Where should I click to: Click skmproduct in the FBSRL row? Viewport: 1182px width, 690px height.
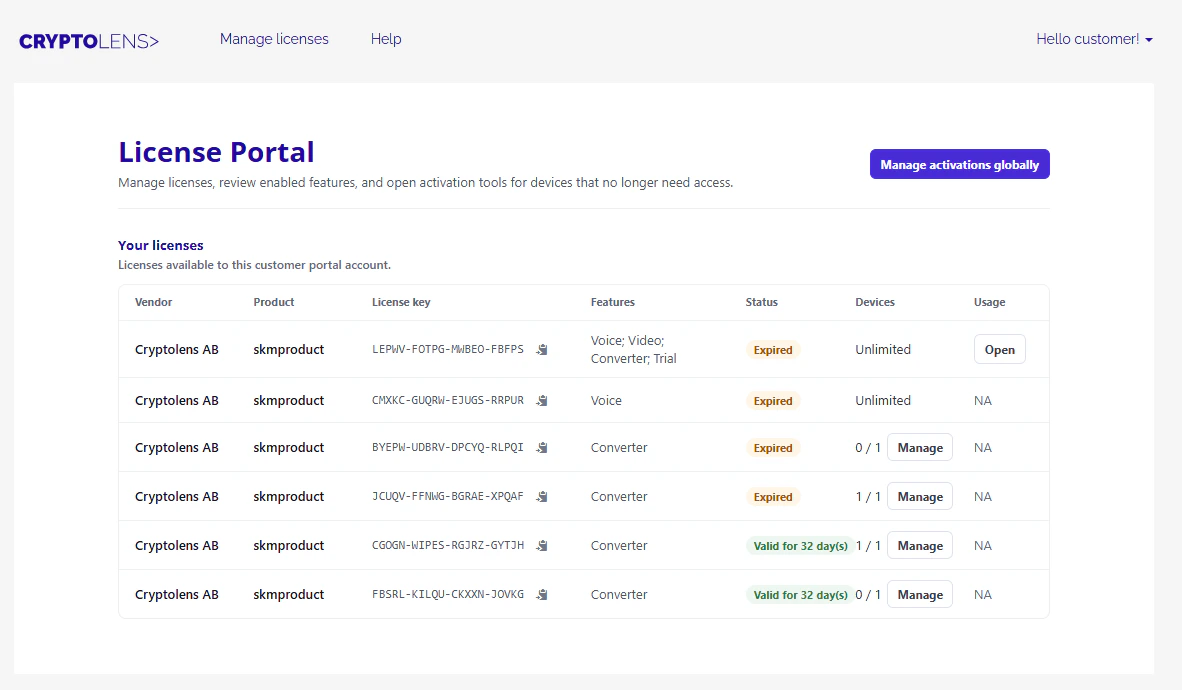point(289,594)
